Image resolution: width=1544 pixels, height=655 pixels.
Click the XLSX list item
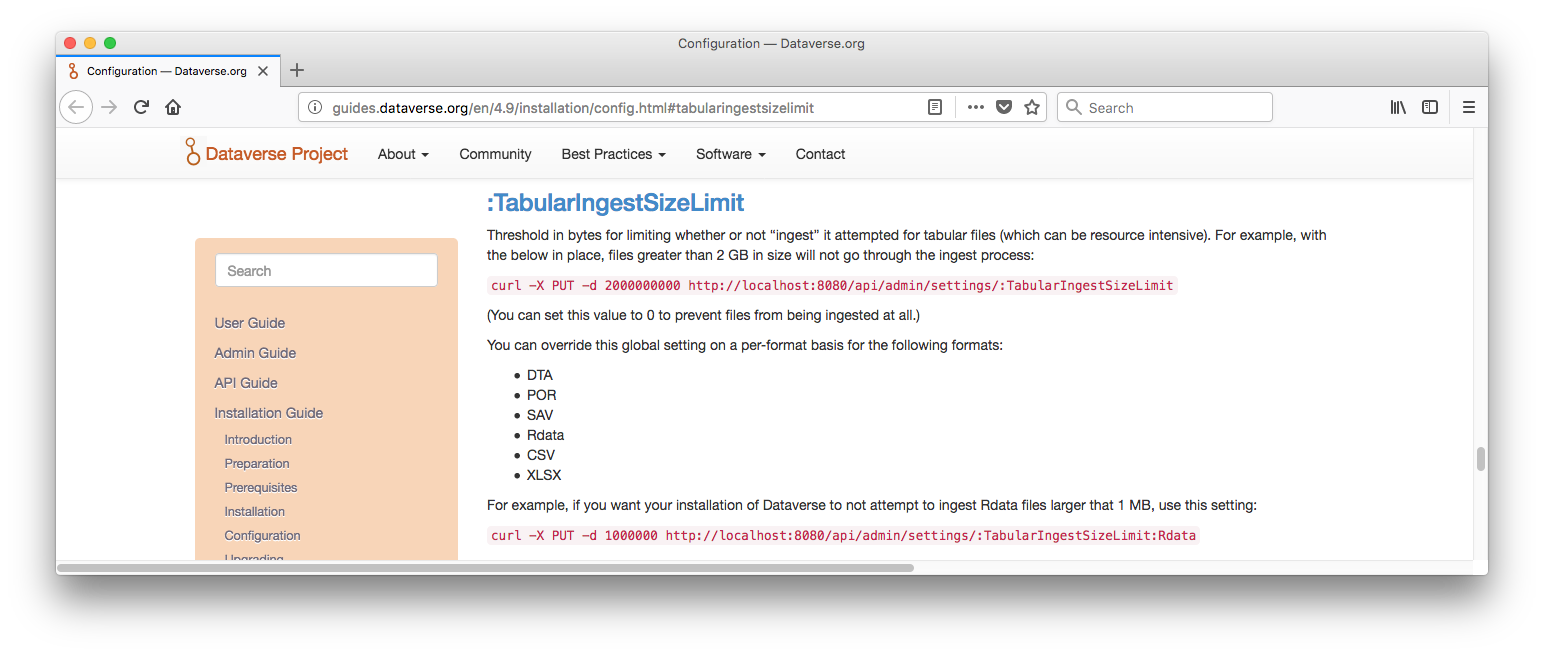tap(544, 475)
